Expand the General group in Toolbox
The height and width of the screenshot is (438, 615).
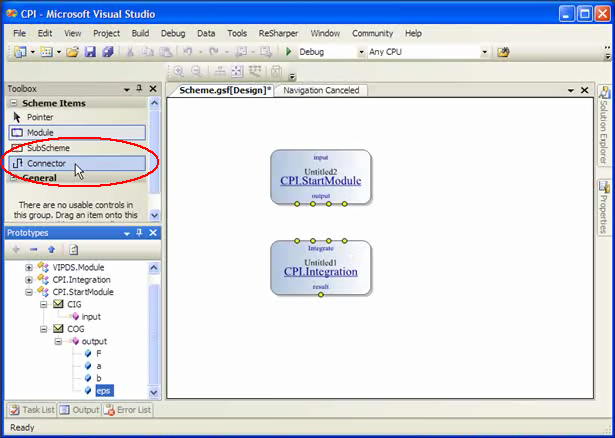click(14, 178)
